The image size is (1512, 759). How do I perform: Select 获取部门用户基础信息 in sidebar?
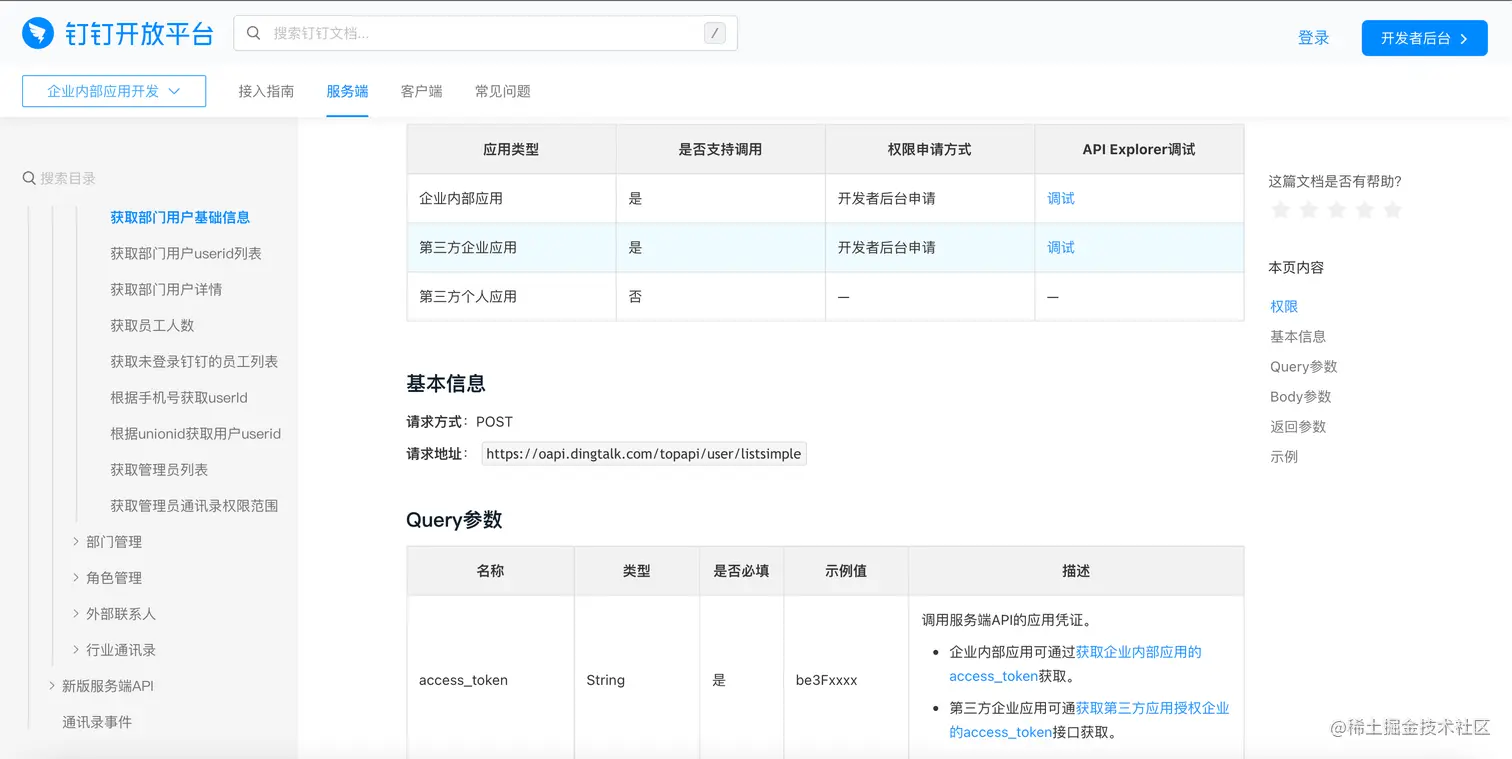click(180, 217)
